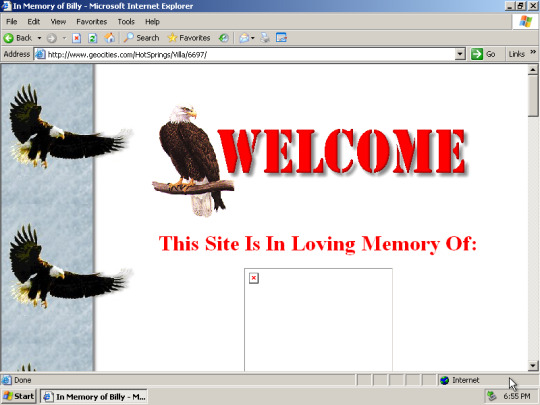Click the Mail envelope icon
This screenshot has height=405, width=540.
(x=244, y=38)
